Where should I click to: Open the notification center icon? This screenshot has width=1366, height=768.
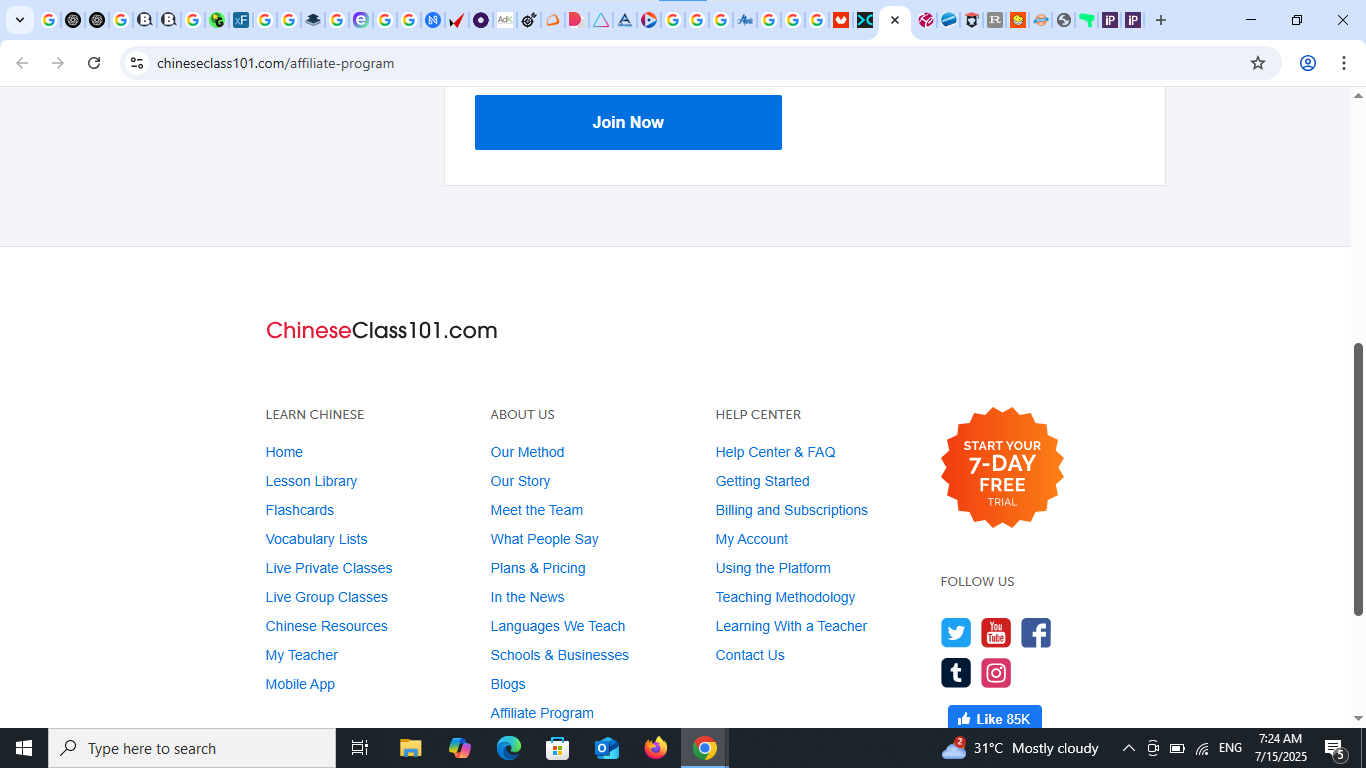1334,748
